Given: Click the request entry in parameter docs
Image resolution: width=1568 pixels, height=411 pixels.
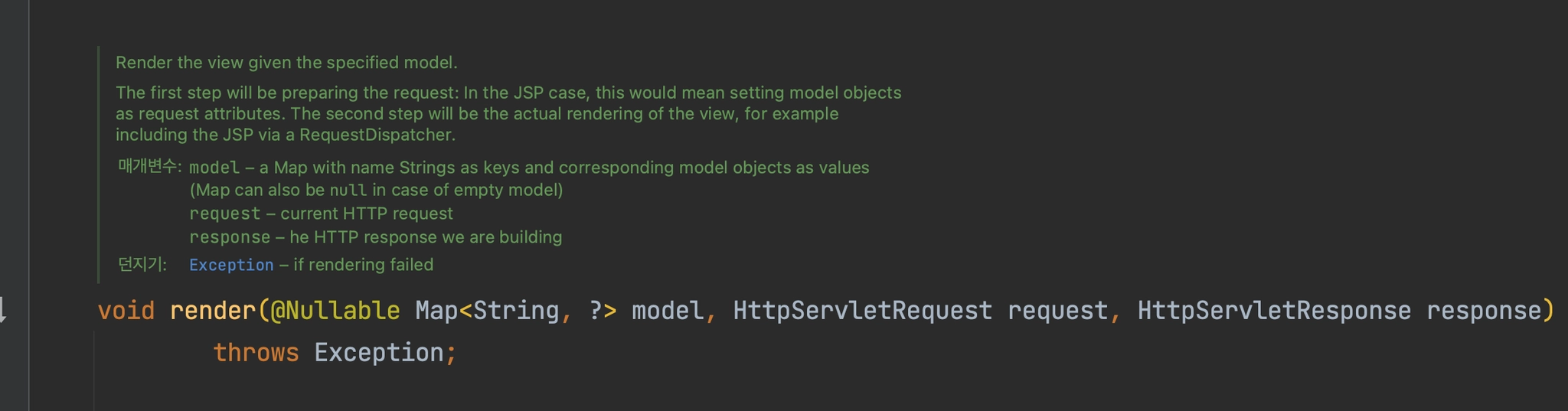Looking at the screenshot, I should click(x=225, y=214).
